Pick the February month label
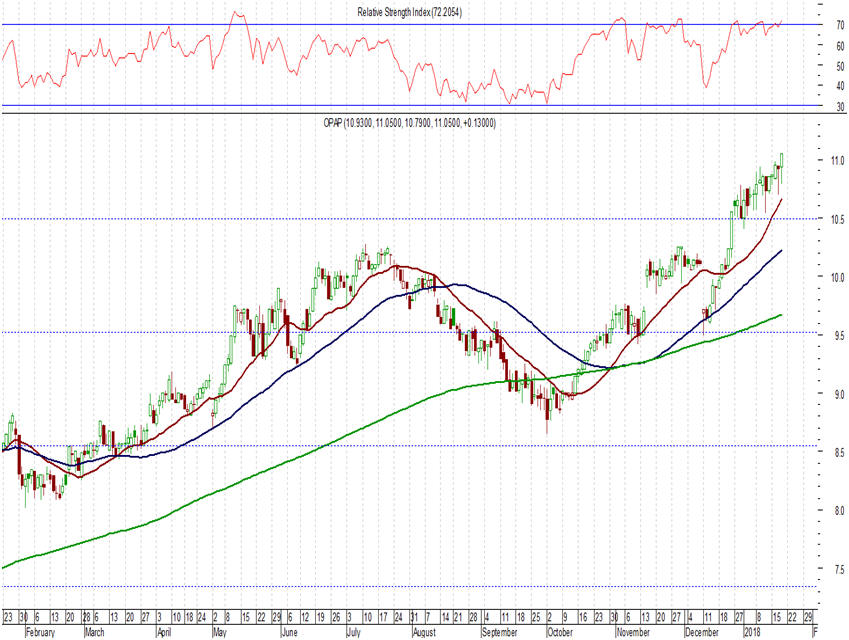The image size is (849, 640). 41,632
